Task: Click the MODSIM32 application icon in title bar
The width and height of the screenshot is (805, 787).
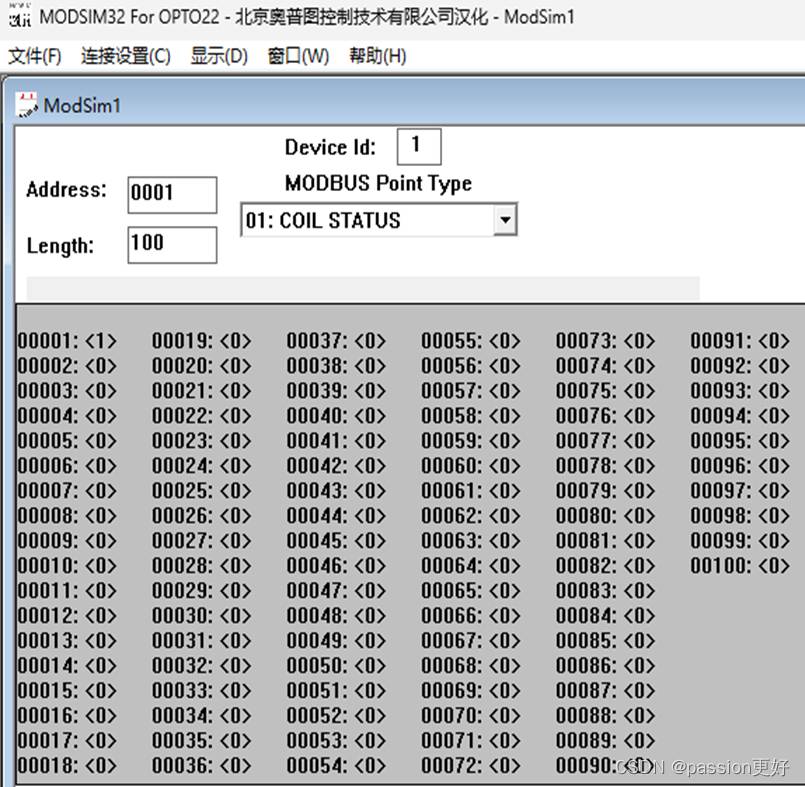Action: pyautogui.click(x=20, y=16)
